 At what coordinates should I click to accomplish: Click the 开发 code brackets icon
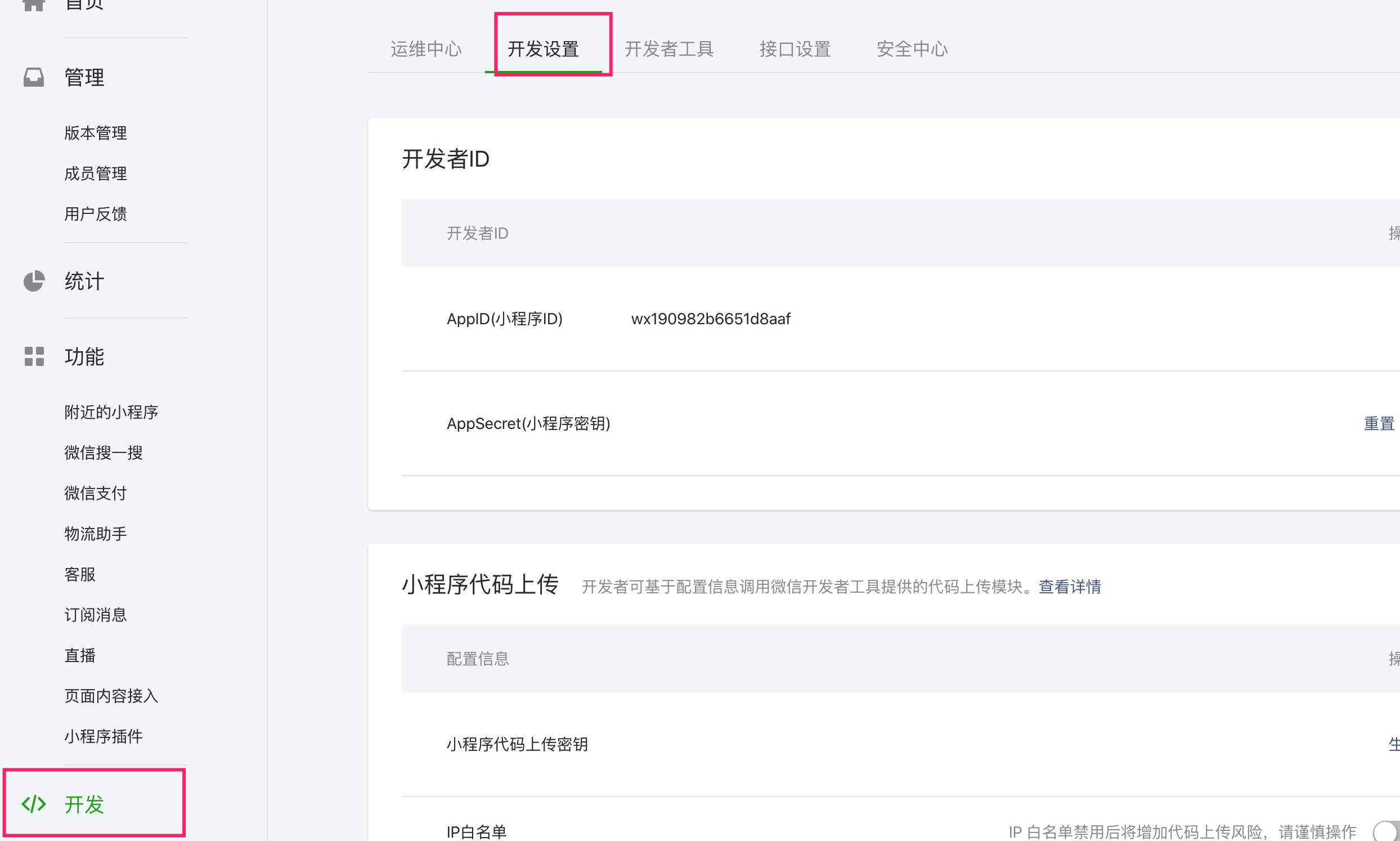(33, 804)
